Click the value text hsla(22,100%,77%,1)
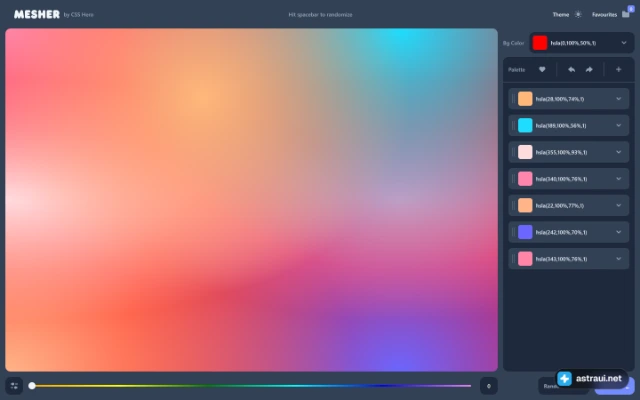The height and width of the screenshot is (400, 640). click(x=560, y=205)
